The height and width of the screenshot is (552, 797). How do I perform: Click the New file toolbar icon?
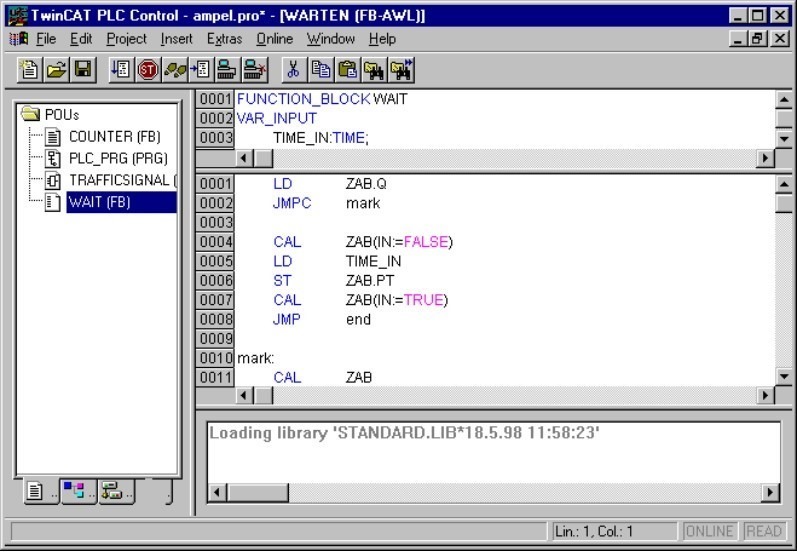click(x=29, y=69)
